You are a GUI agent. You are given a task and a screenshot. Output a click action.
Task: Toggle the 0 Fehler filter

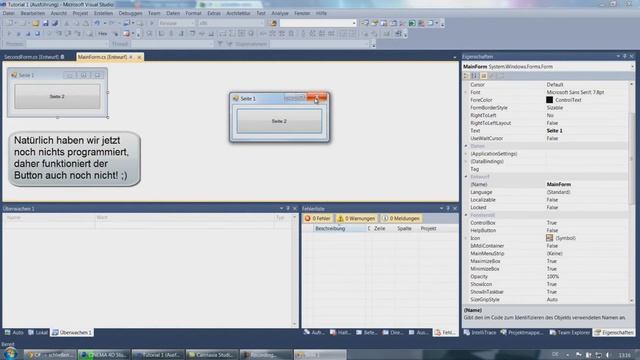pyautogui.click(x=318, y=219)
